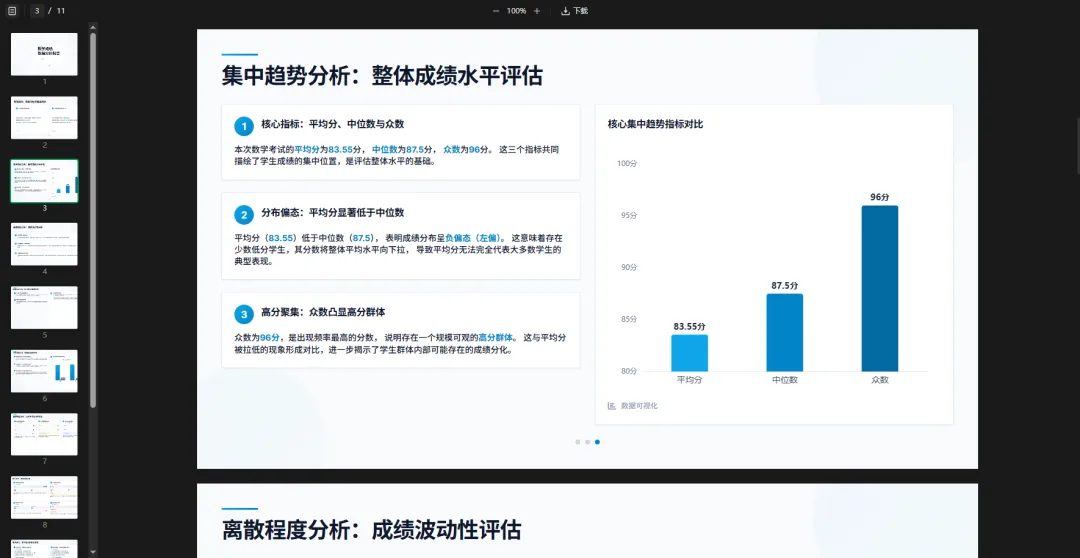
Task: Click the 中位数 bar in the chart
Action: [785, 333]
